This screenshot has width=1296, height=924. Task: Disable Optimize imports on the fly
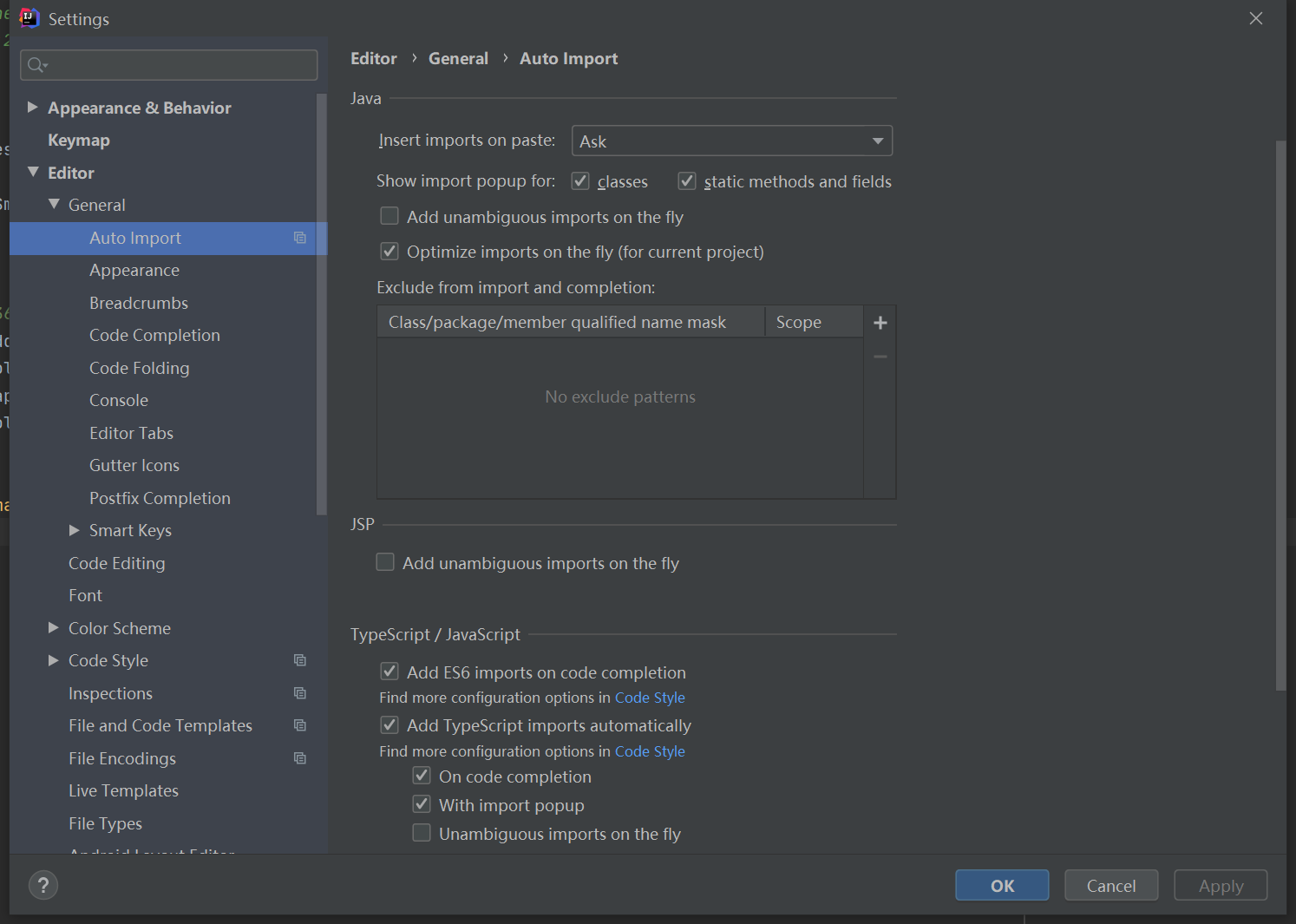tap(389, 252)
